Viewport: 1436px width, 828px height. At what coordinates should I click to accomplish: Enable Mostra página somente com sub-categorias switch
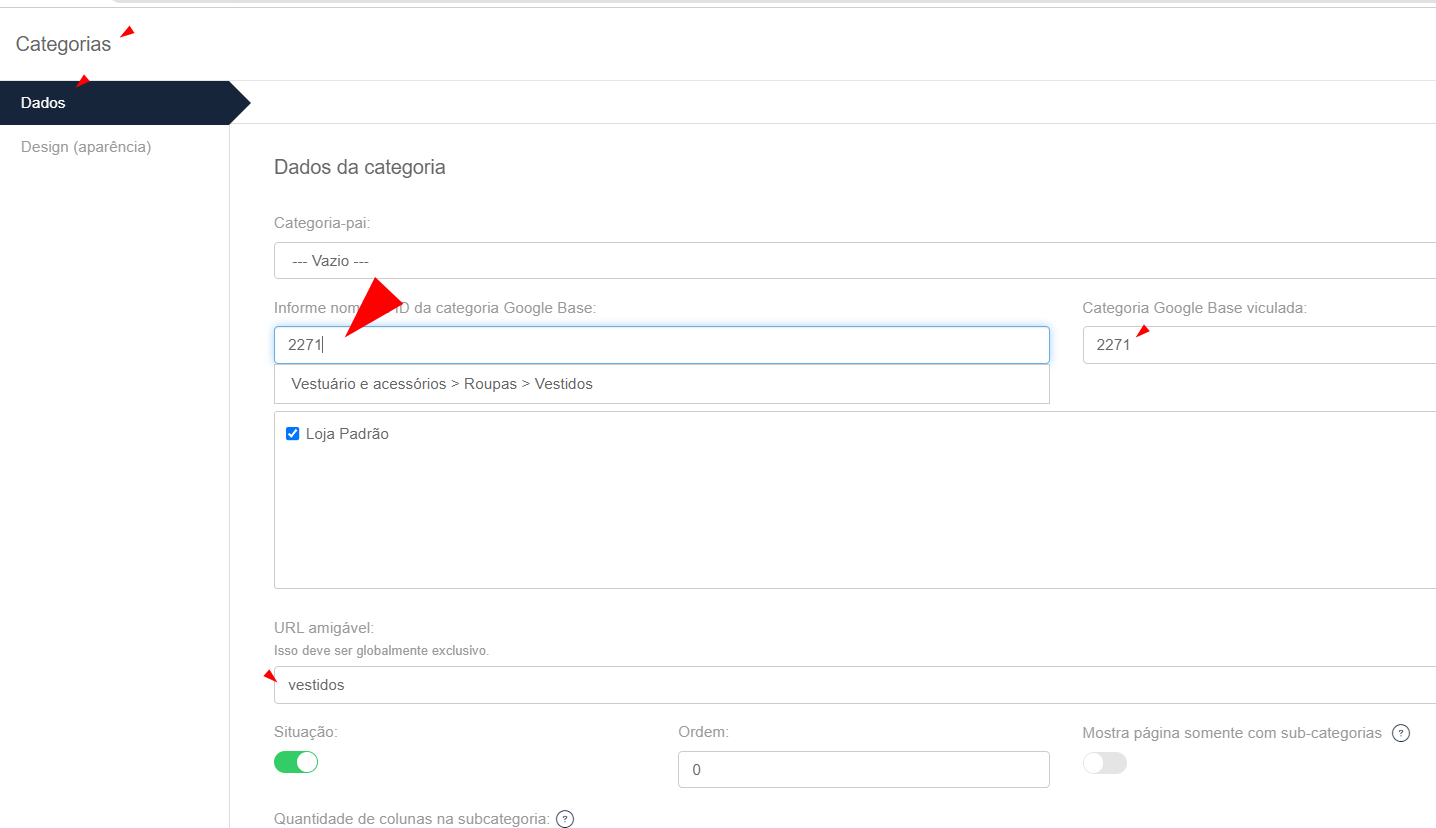point(1105,763)
